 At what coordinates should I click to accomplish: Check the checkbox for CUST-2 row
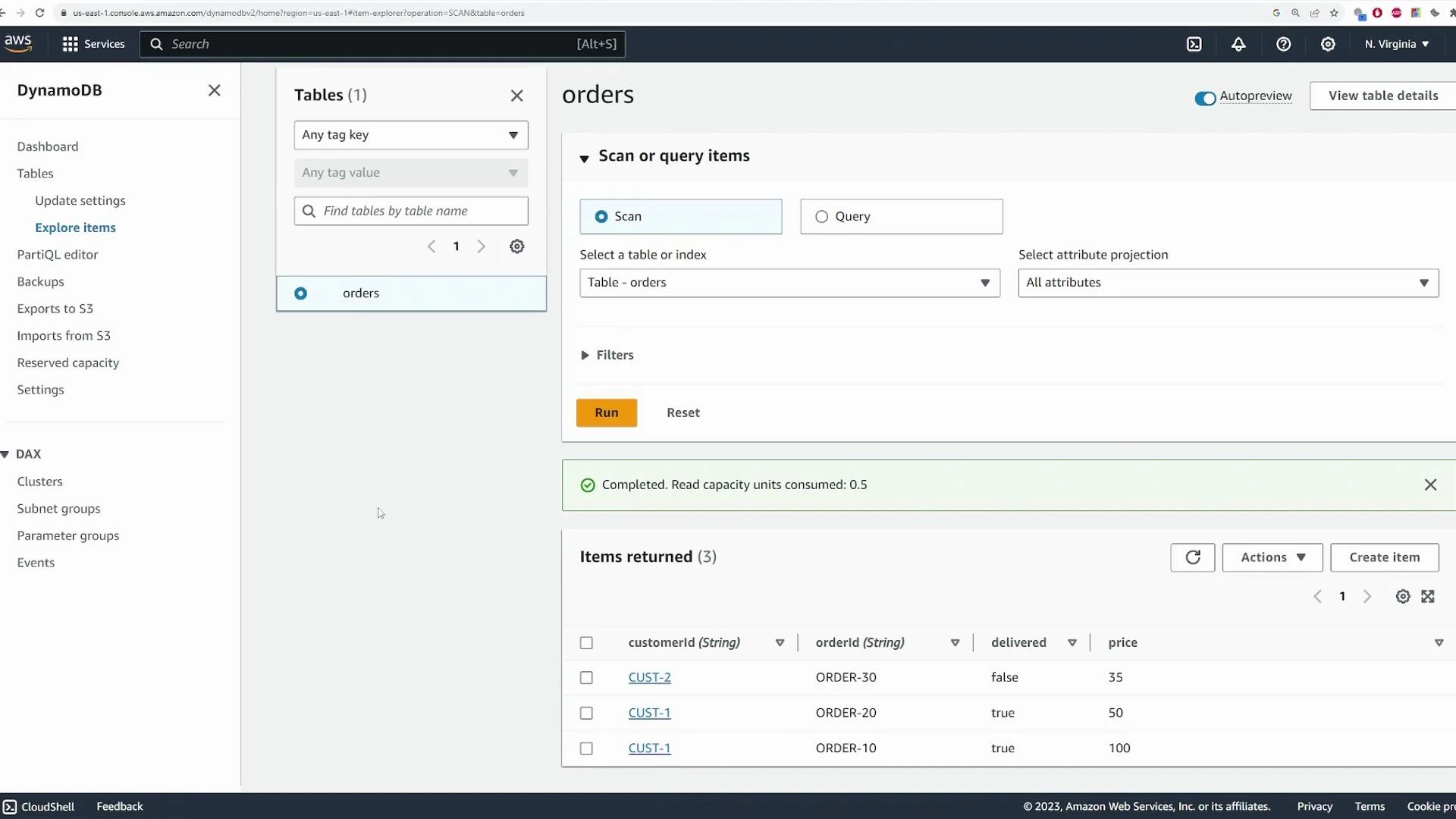point(586,677)
